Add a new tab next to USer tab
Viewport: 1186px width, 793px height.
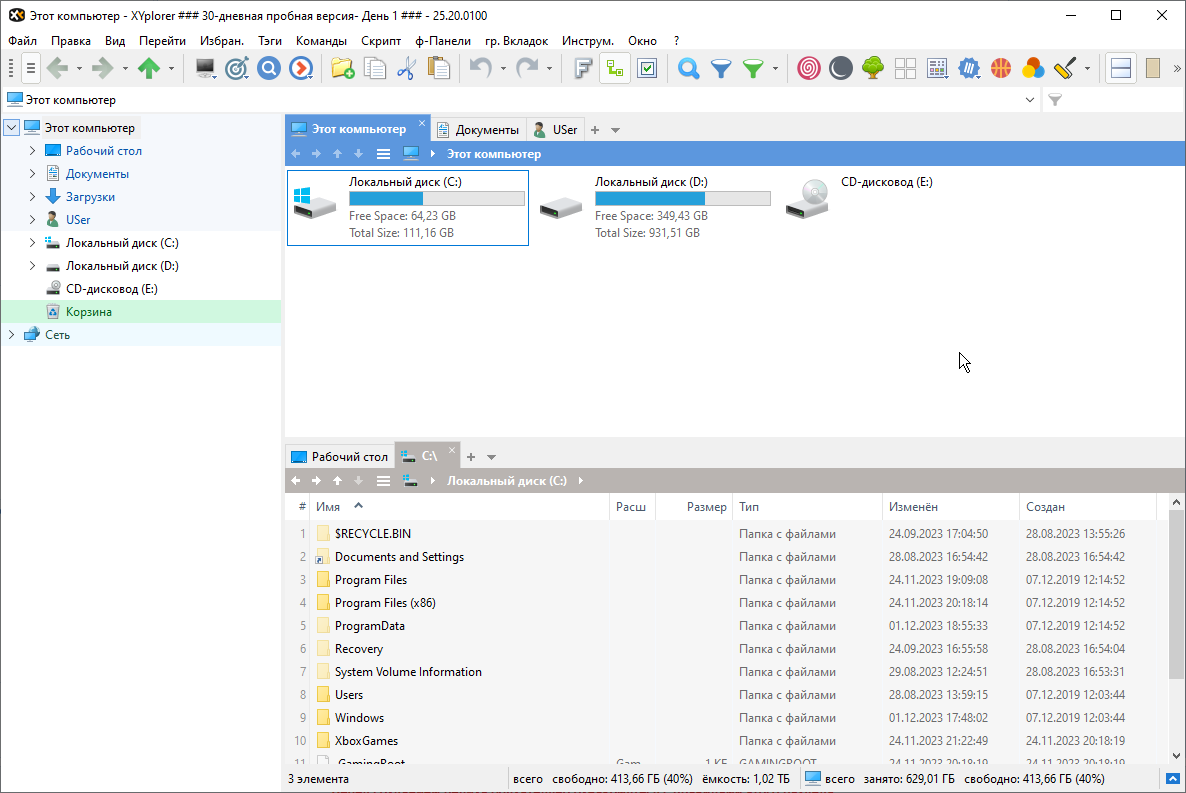pos(595,130)
